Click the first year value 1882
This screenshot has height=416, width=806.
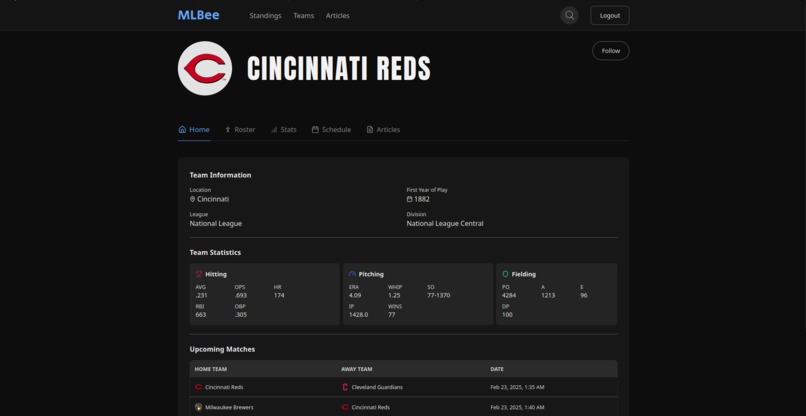pyautogui.click(x=422, y=199)
